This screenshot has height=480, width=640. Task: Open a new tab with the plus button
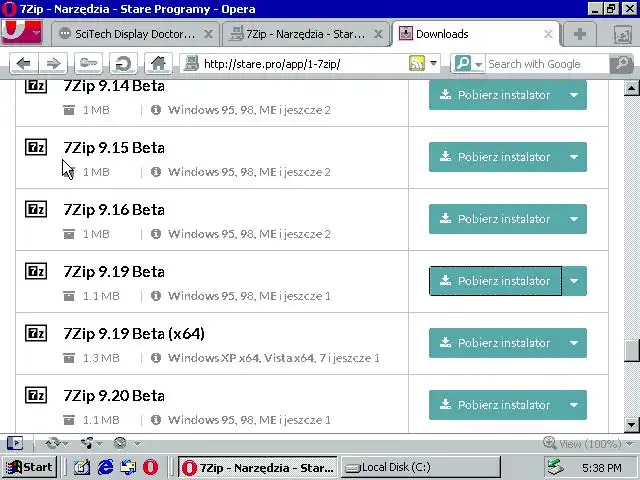580,34
